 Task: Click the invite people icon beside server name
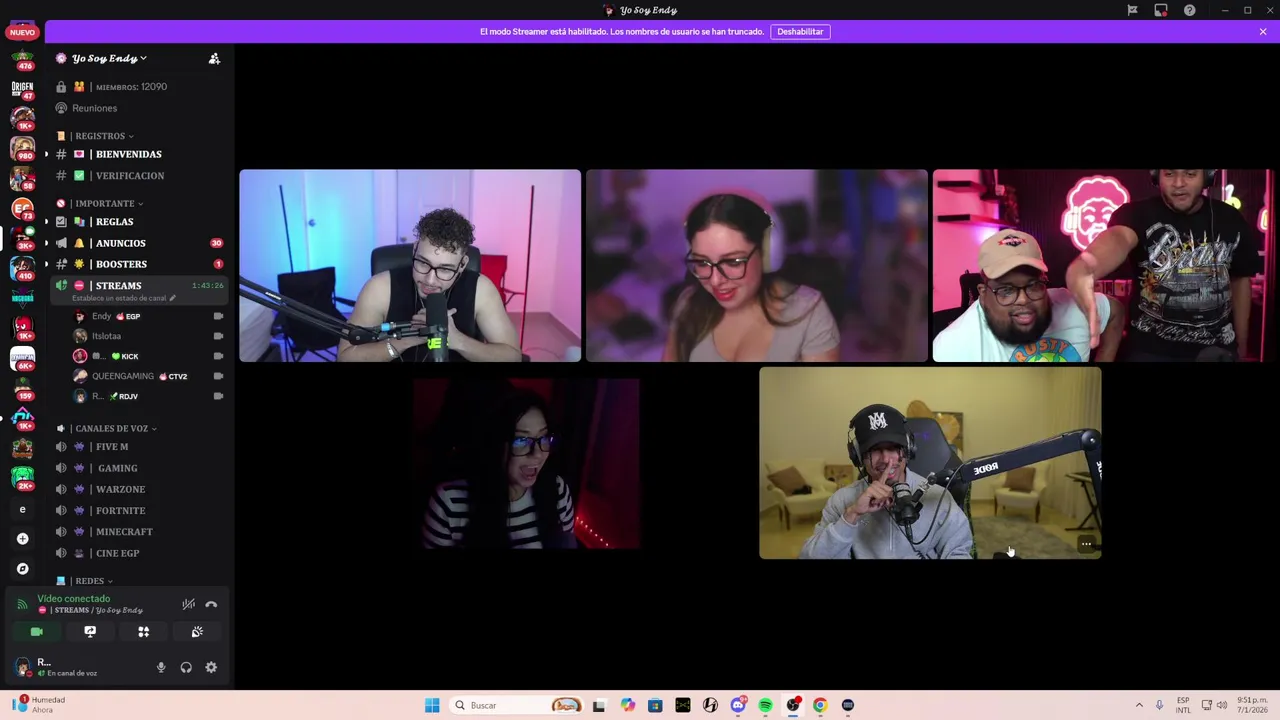214,59
